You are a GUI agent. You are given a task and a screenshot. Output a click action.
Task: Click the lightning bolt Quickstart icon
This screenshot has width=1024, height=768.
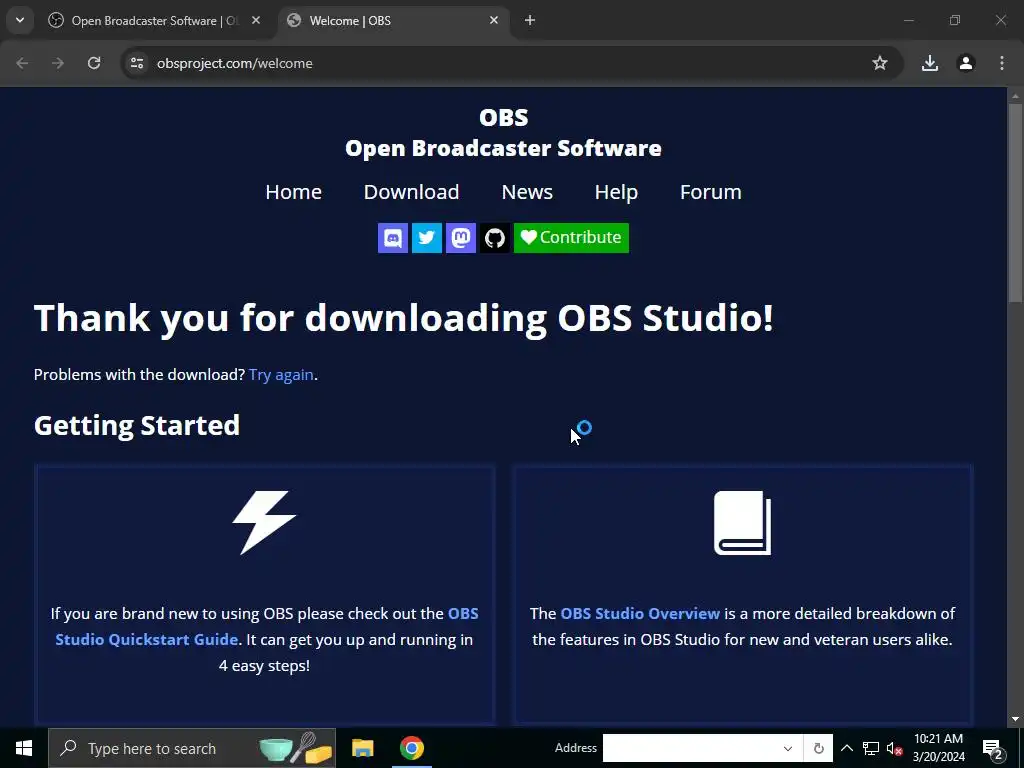[264, 522]
